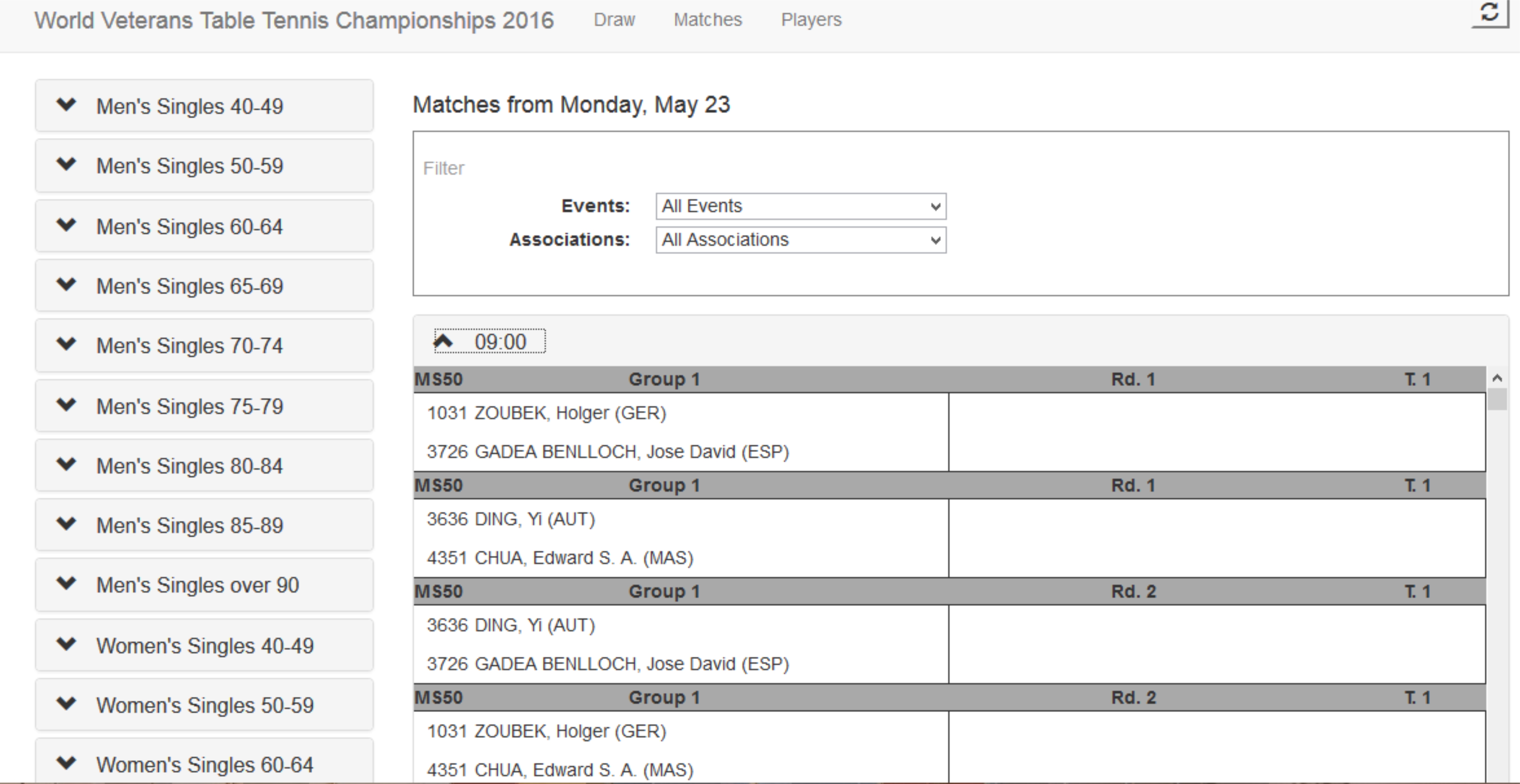Screen dimensions: 1520x784
Task: Open Men's Singles 65-69 panel label
Action: pos(189,287)
